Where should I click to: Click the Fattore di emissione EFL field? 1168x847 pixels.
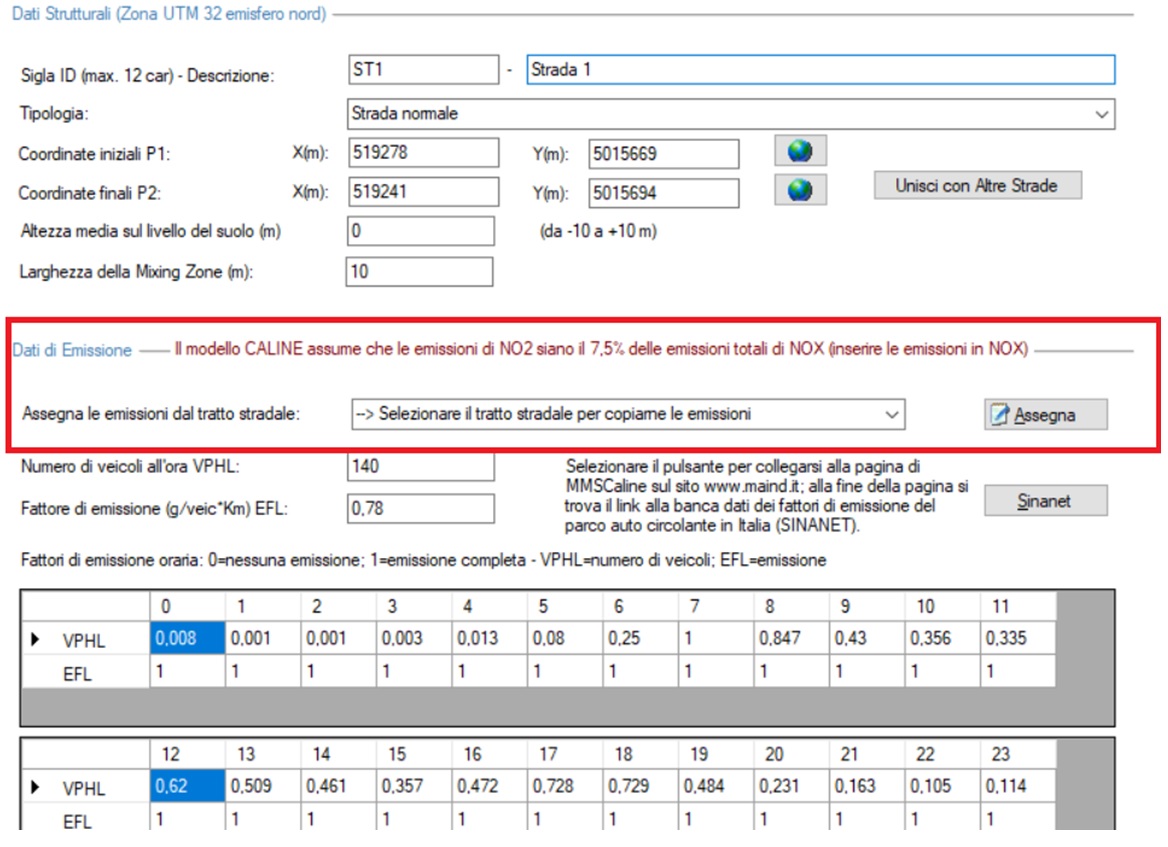(420, 508)
